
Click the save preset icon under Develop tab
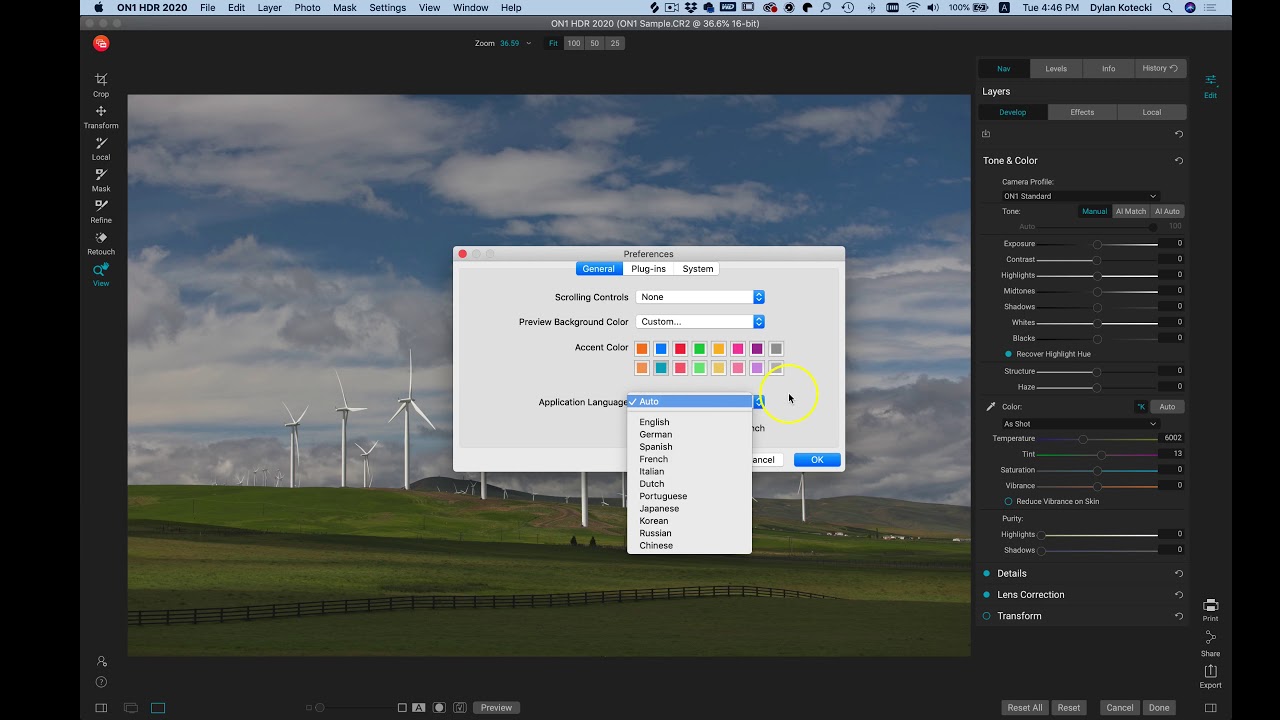986,134
